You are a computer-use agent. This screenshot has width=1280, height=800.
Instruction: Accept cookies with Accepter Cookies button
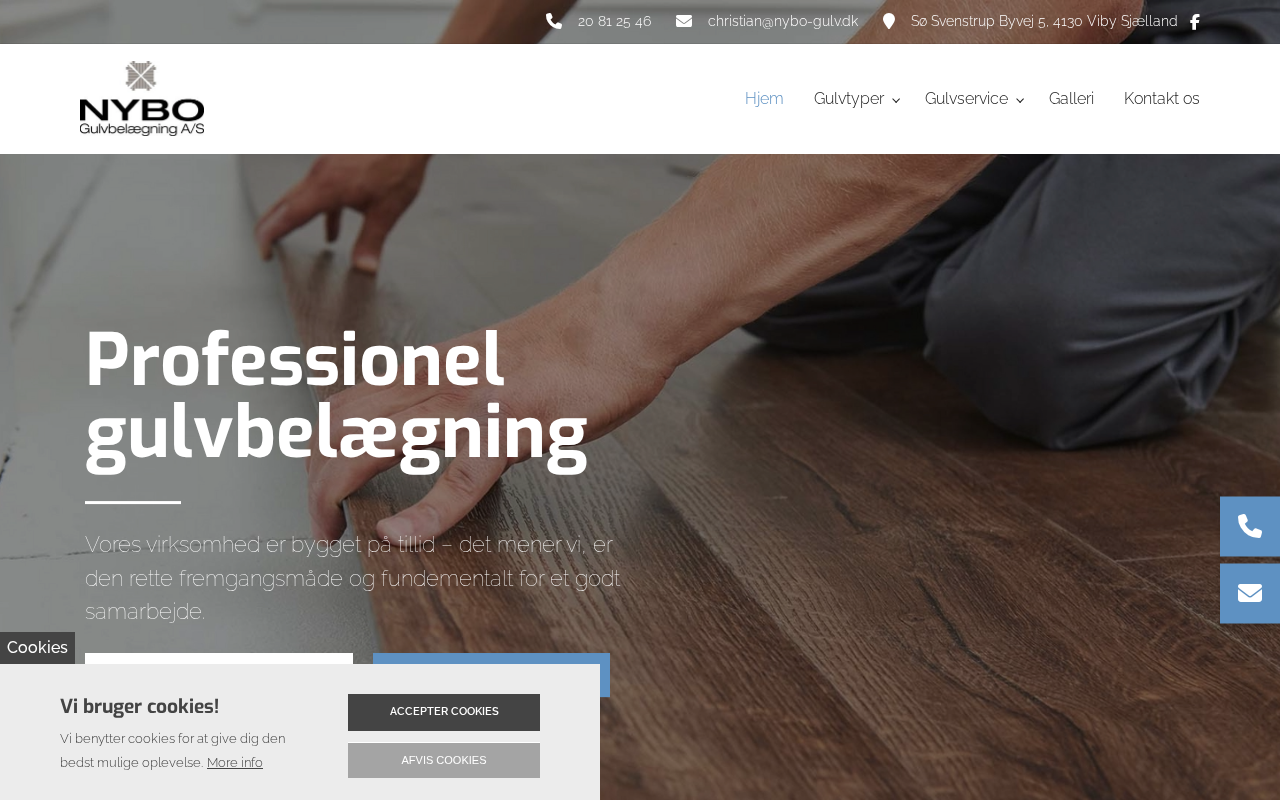pyautogui.click(x=444, y=712)
